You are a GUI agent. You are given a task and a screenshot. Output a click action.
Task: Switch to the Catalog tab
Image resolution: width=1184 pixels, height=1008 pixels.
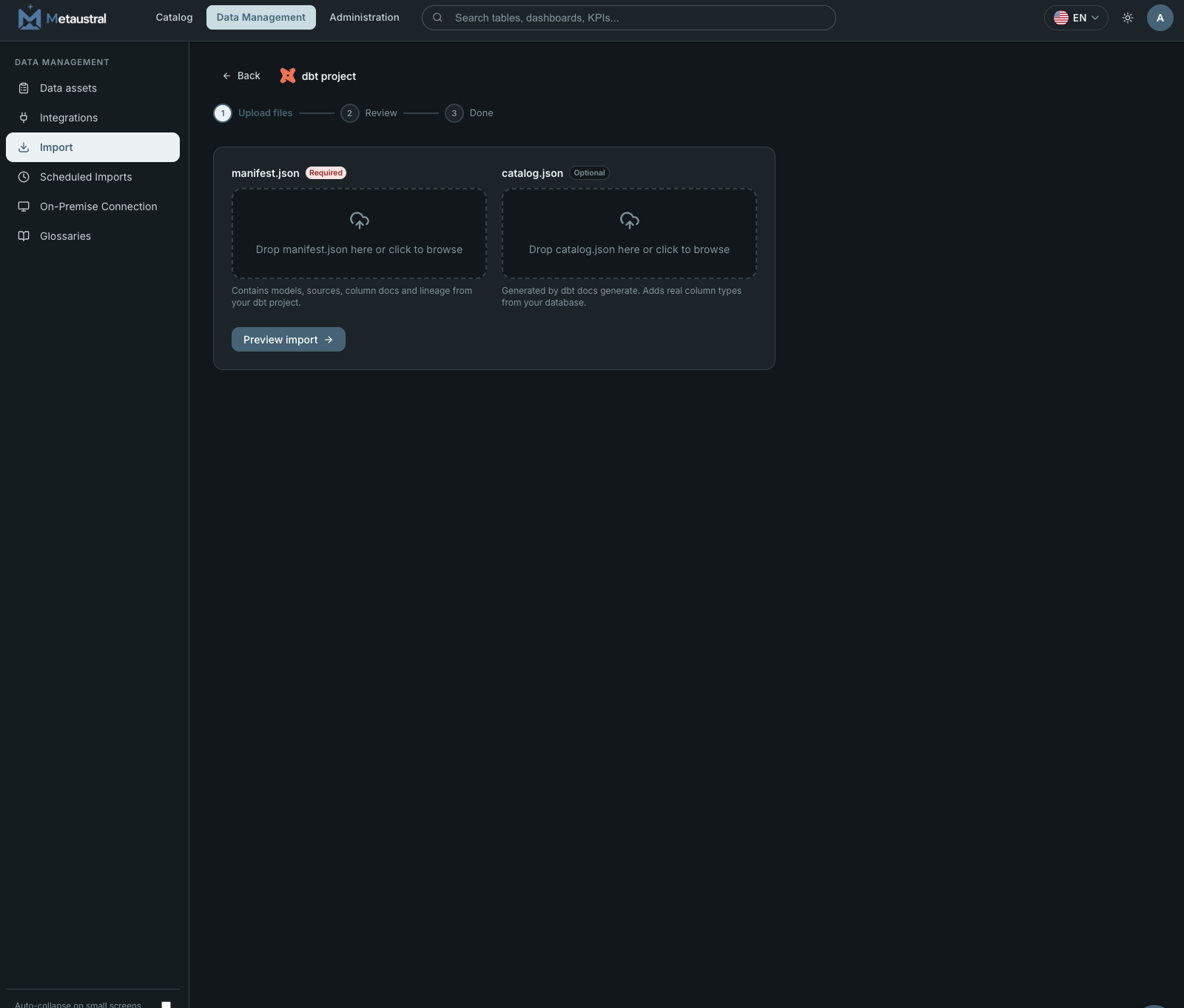(x=174, y=17)
